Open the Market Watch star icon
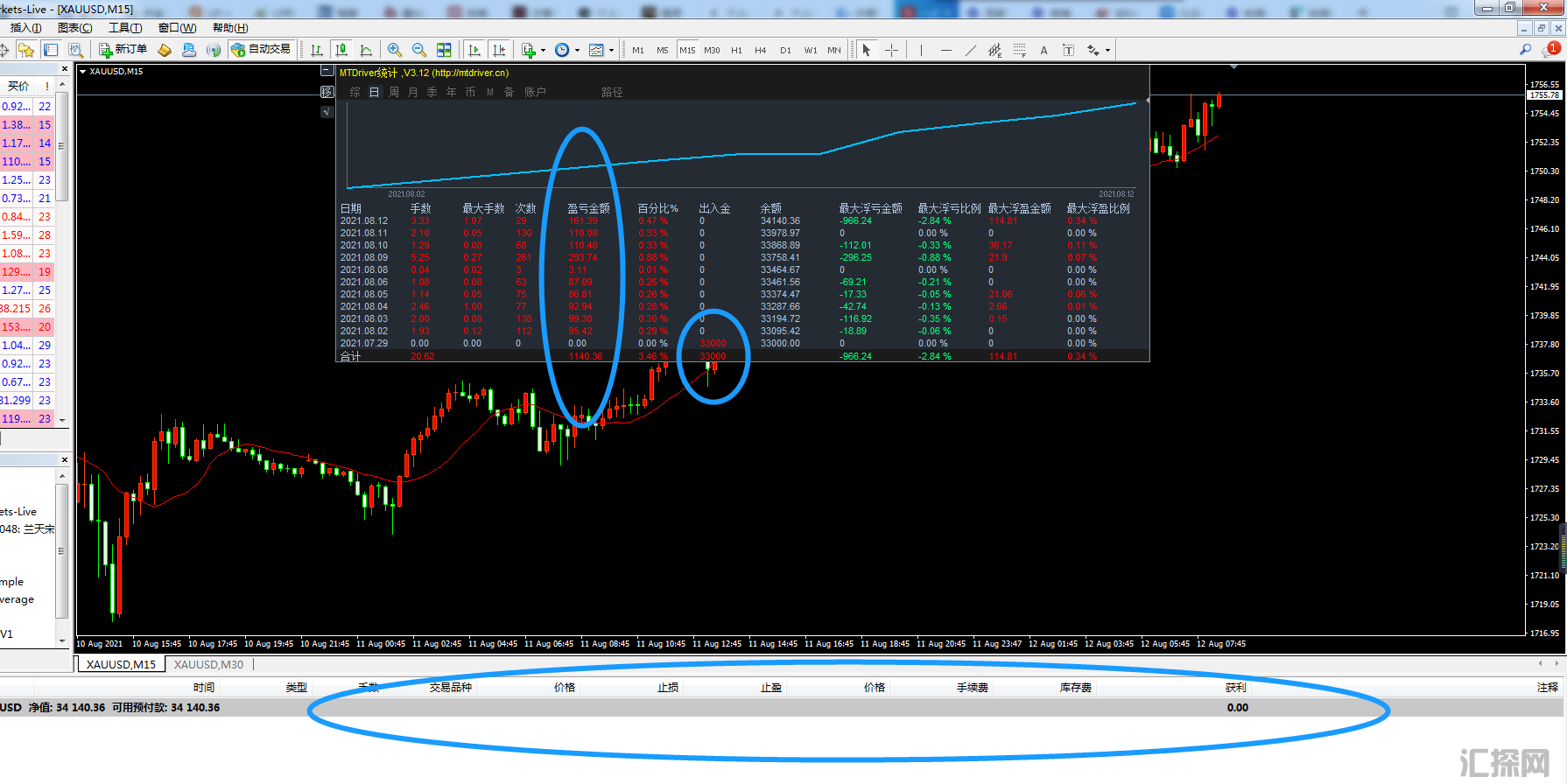Image resolution: width=1567 pixels, height=784 pixels. pos(25,50)
